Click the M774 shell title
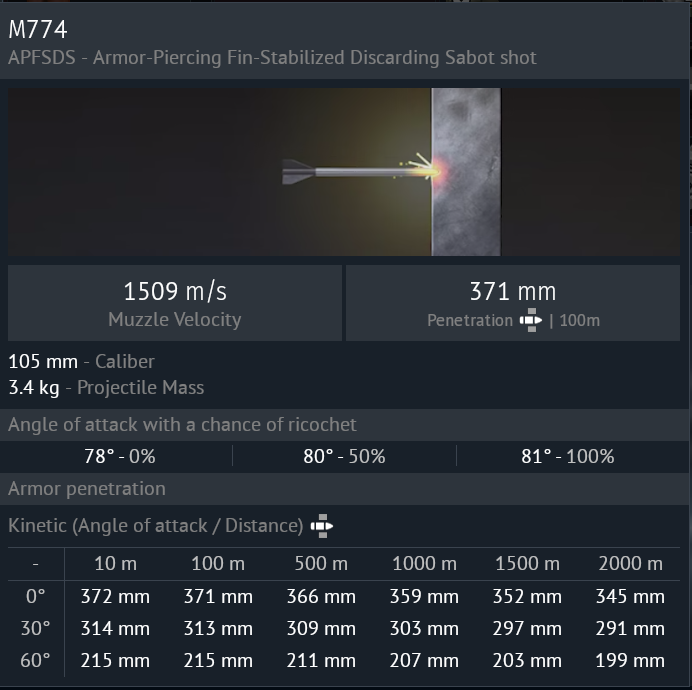 [x=38, y=29]
